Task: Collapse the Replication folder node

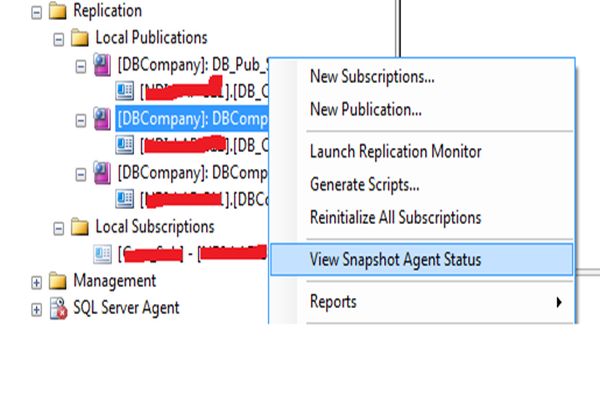Action: [36, 13]
